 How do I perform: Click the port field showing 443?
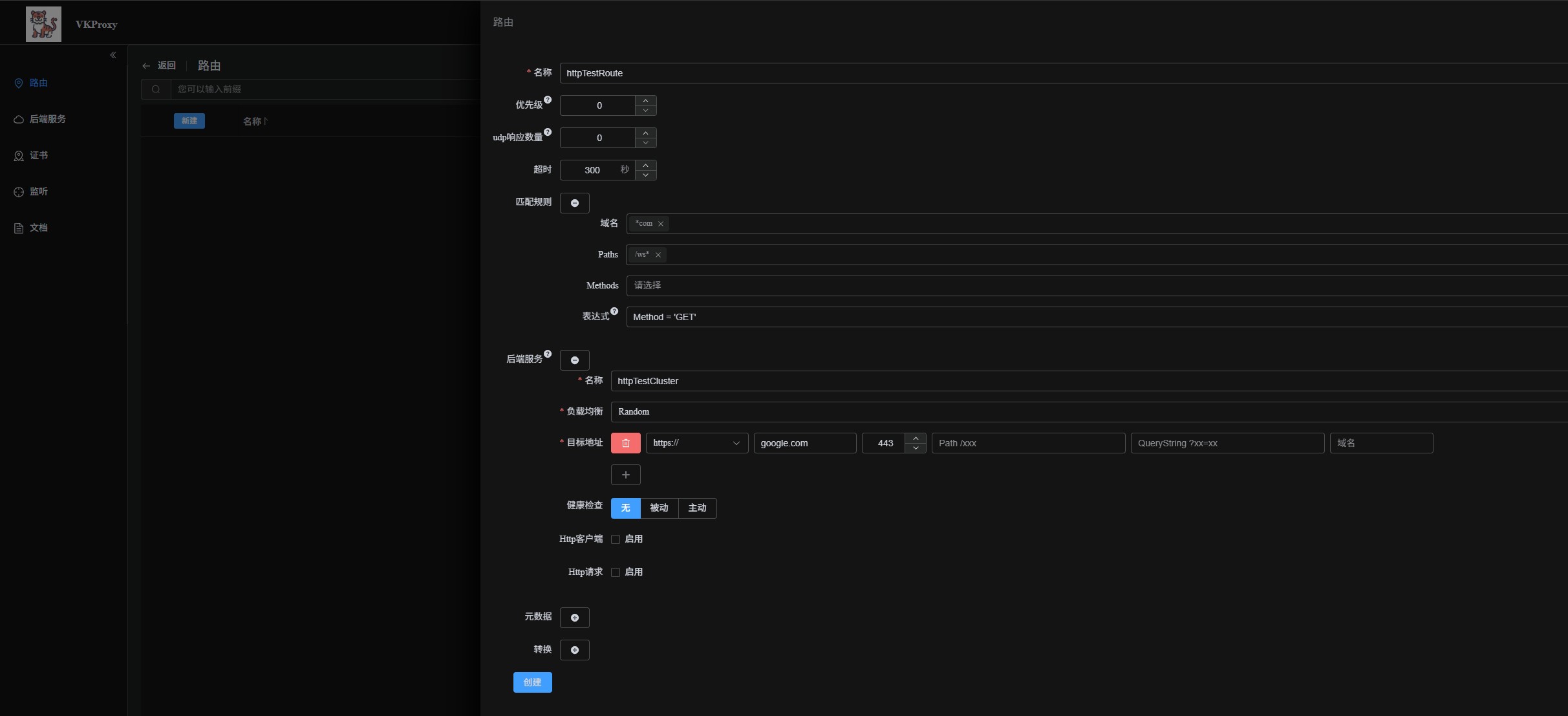[884, 443]
